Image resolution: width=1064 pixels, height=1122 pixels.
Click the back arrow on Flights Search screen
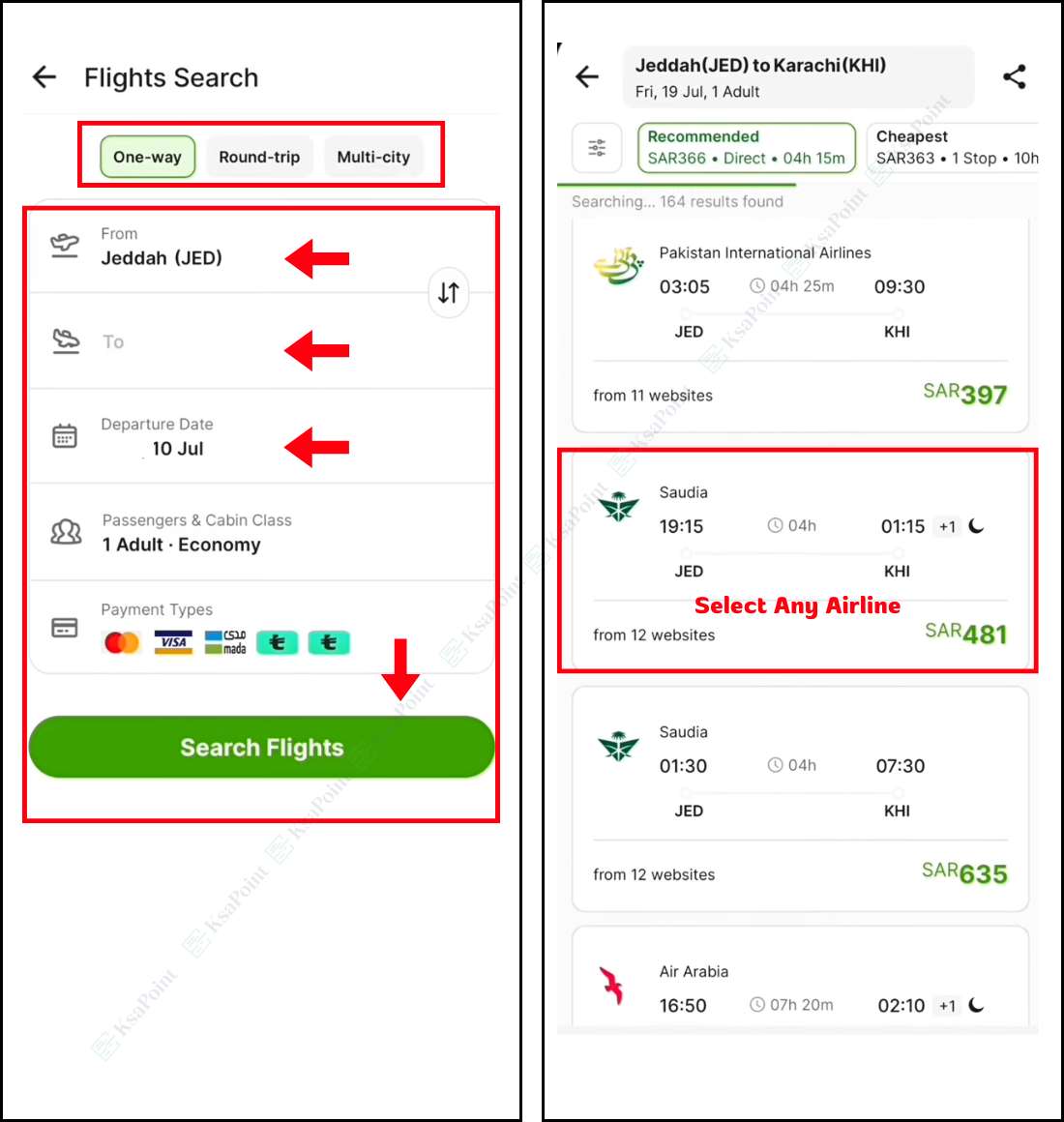[x=44, y=77]
